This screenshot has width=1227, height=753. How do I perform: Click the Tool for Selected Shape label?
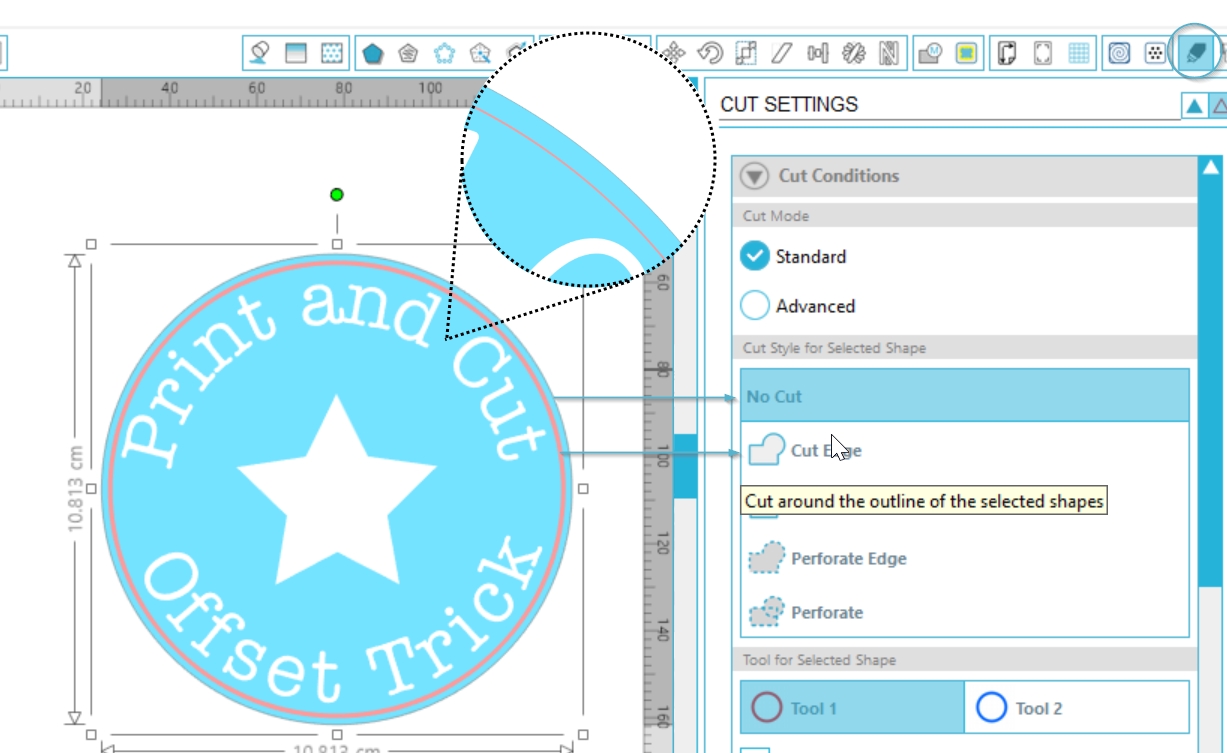tap(819, 660)
